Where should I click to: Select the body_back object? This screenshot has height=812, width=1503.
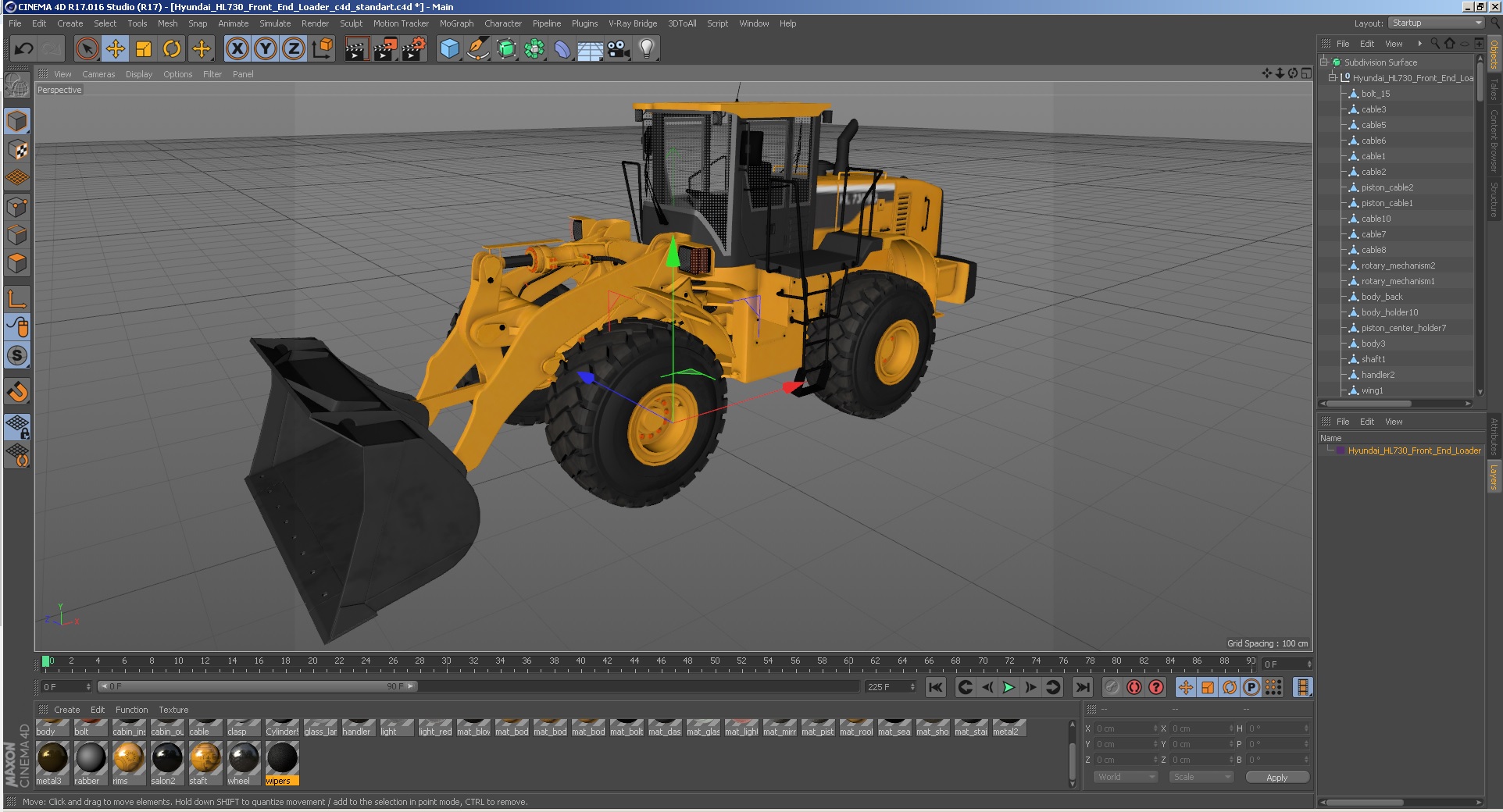[1382, 297]
